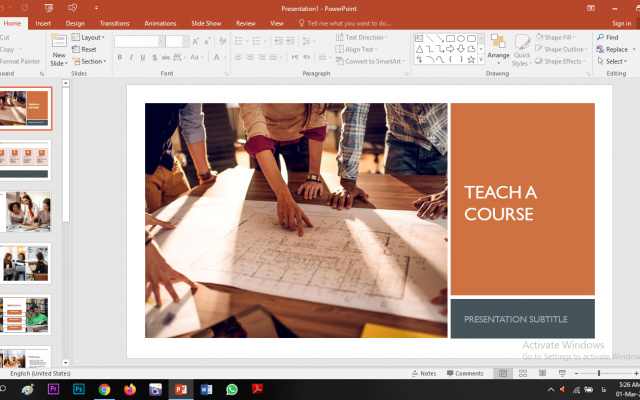Open the Design tab

[x=75, y=22]
